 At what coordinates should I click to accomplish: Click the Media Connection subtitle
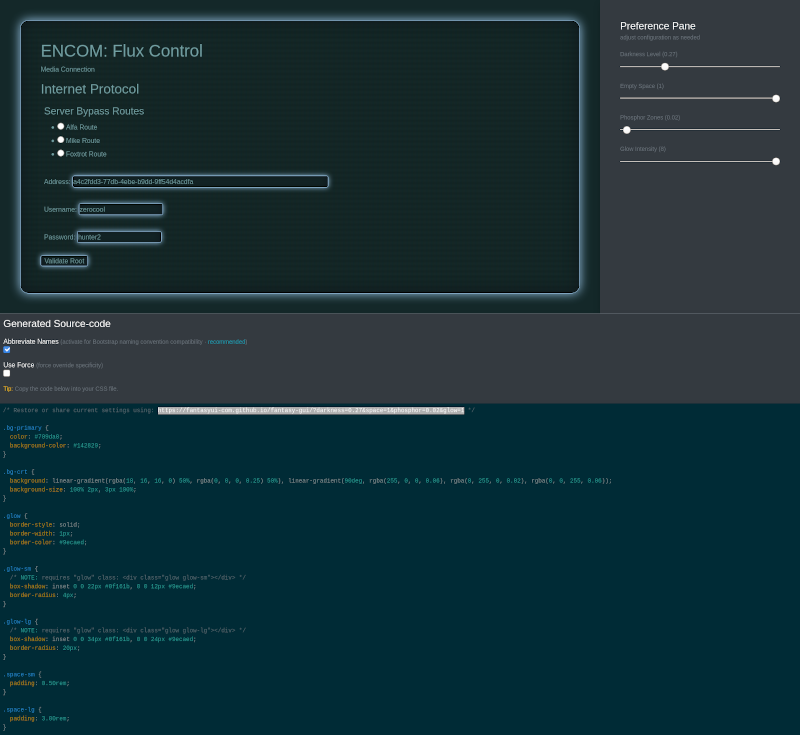[68, 70]
